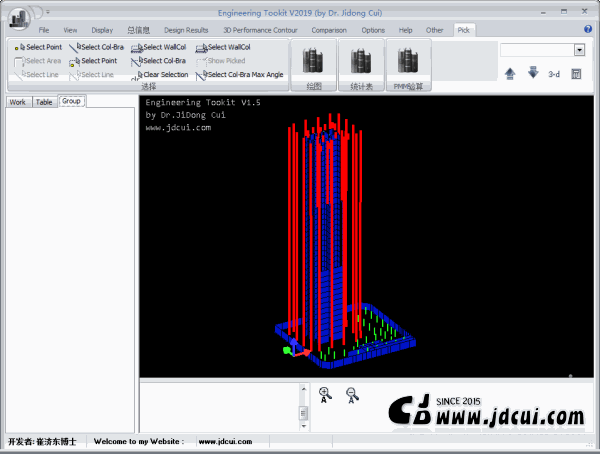
Task: Switch to the Display tab
Action: [x=102, y=30]
